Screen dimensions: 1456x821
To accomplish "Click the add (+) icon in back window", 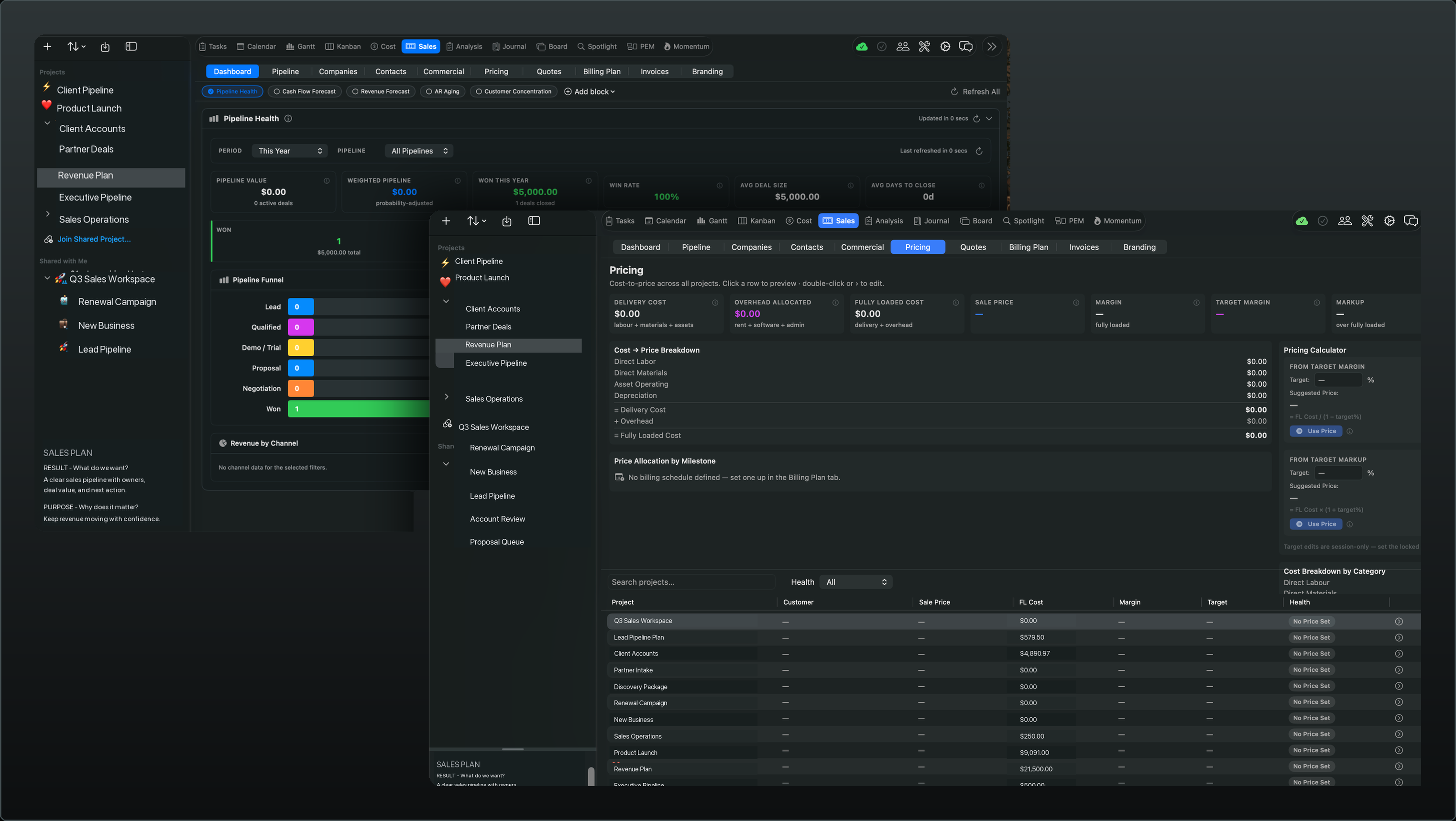I will pyautogui.click(x=47, y=46).
